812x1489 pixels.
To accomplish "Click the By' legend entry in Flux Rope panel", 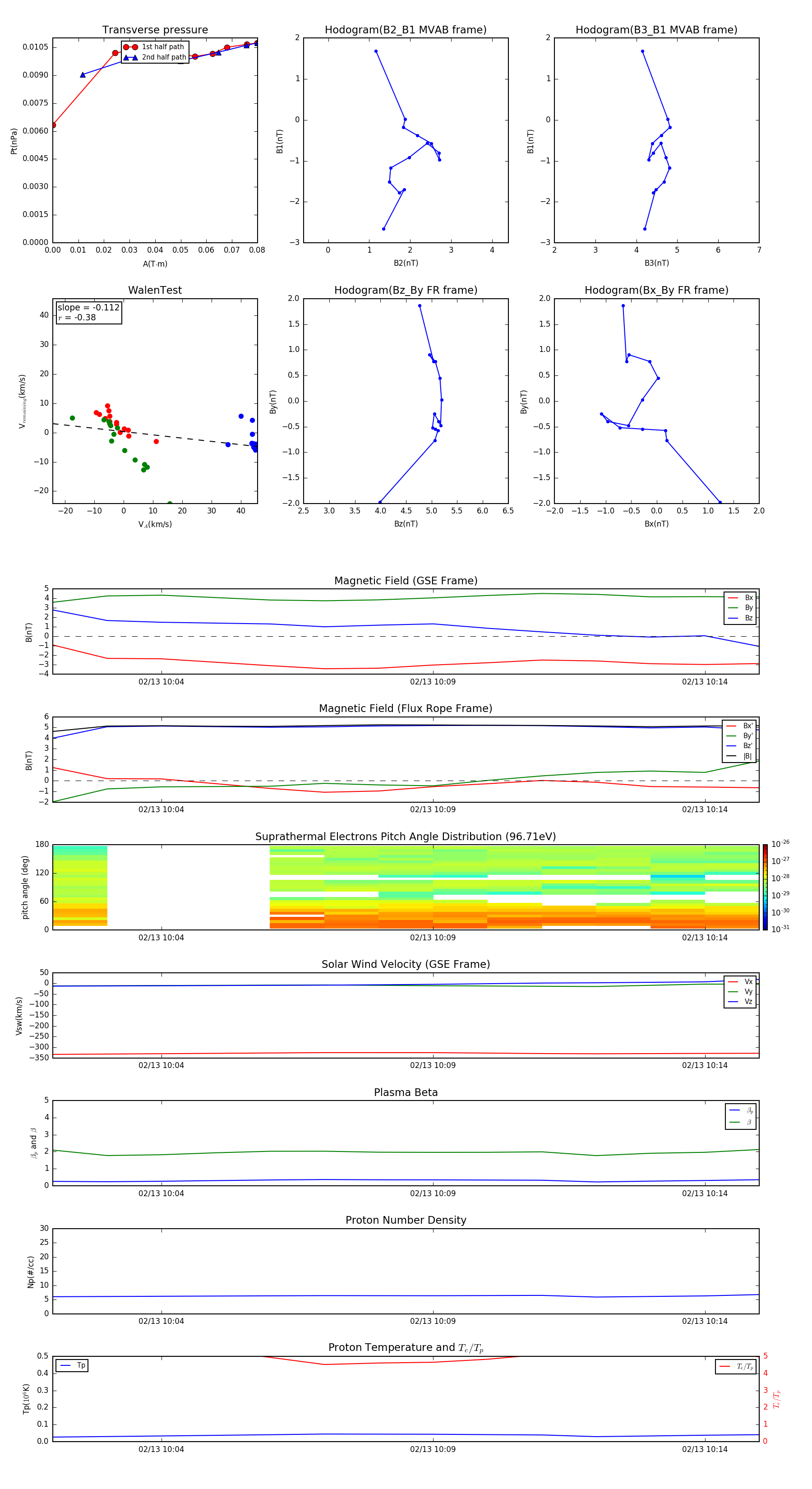I will click(740, 736).
